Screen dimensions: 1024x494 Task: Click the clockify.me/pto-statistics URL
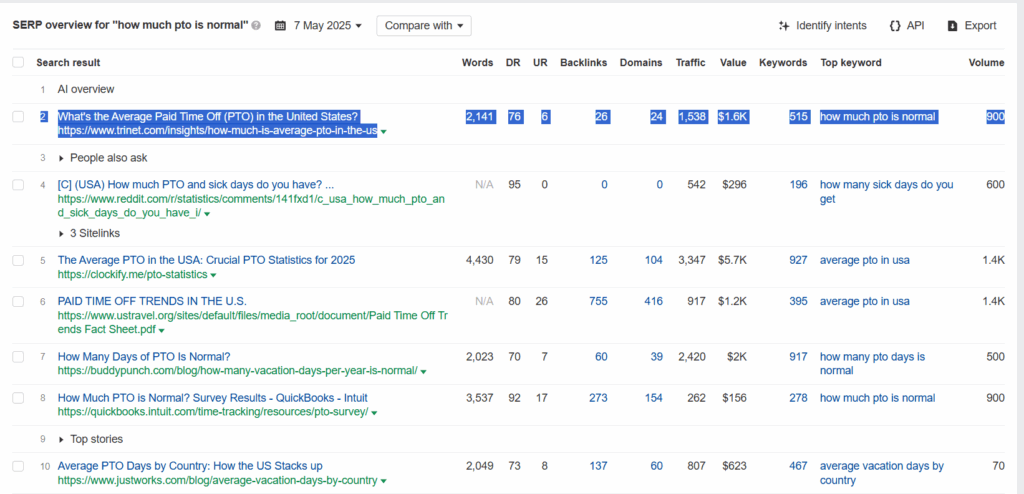(133, 274)
